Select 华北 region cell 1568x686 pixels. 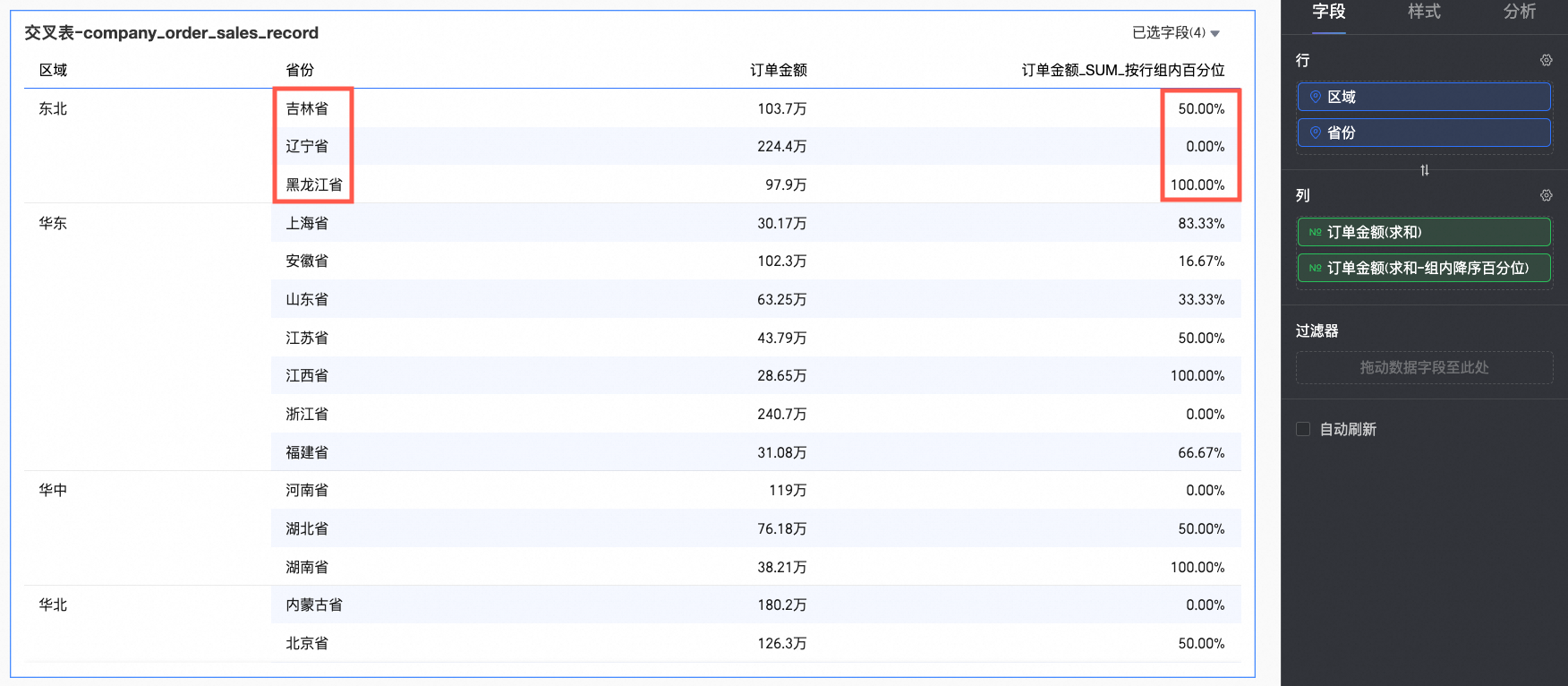tap(53, 605)
